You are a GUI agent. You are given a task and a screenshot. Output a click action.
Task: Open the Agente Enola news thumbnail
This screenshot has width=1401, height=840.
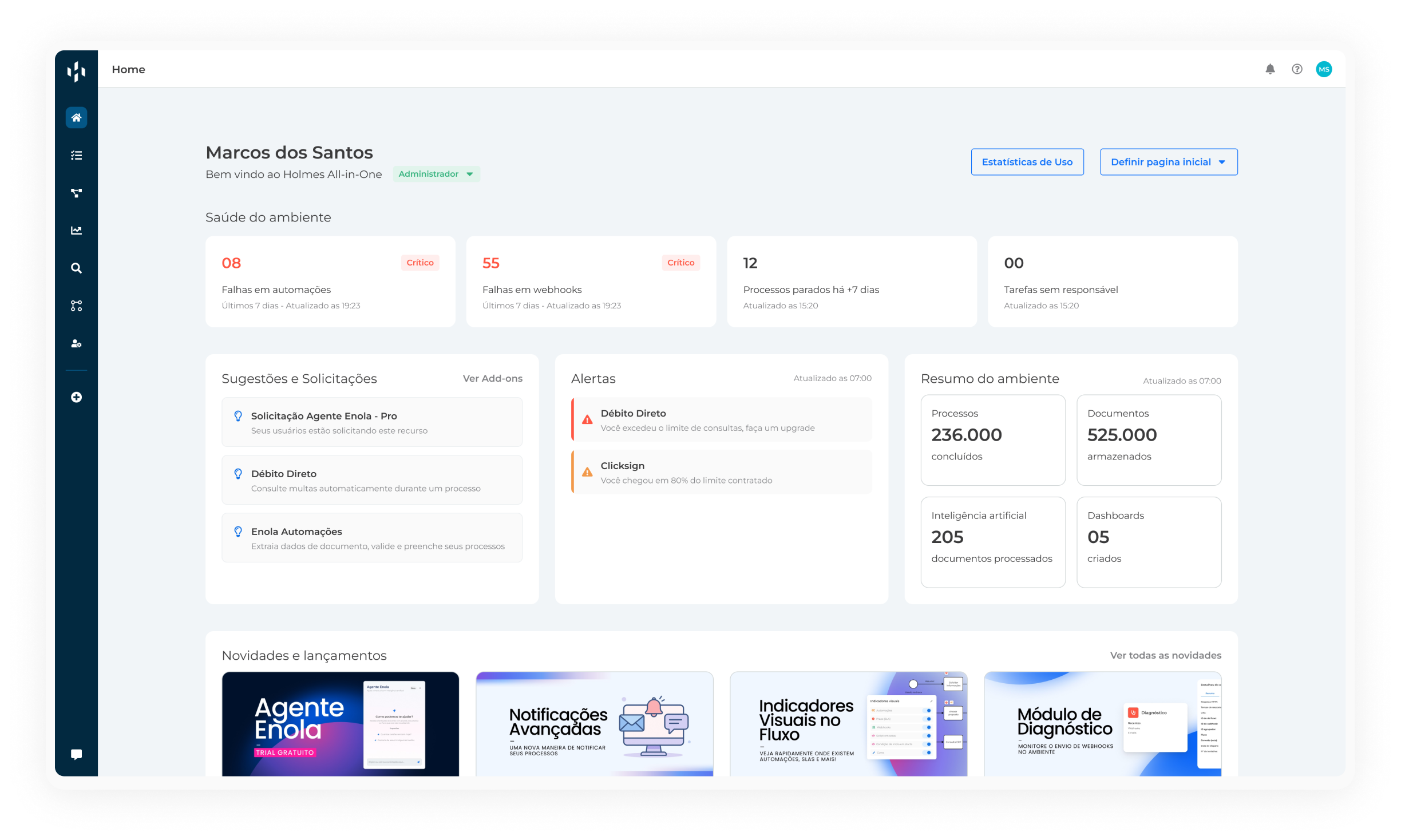pos(341,724)
